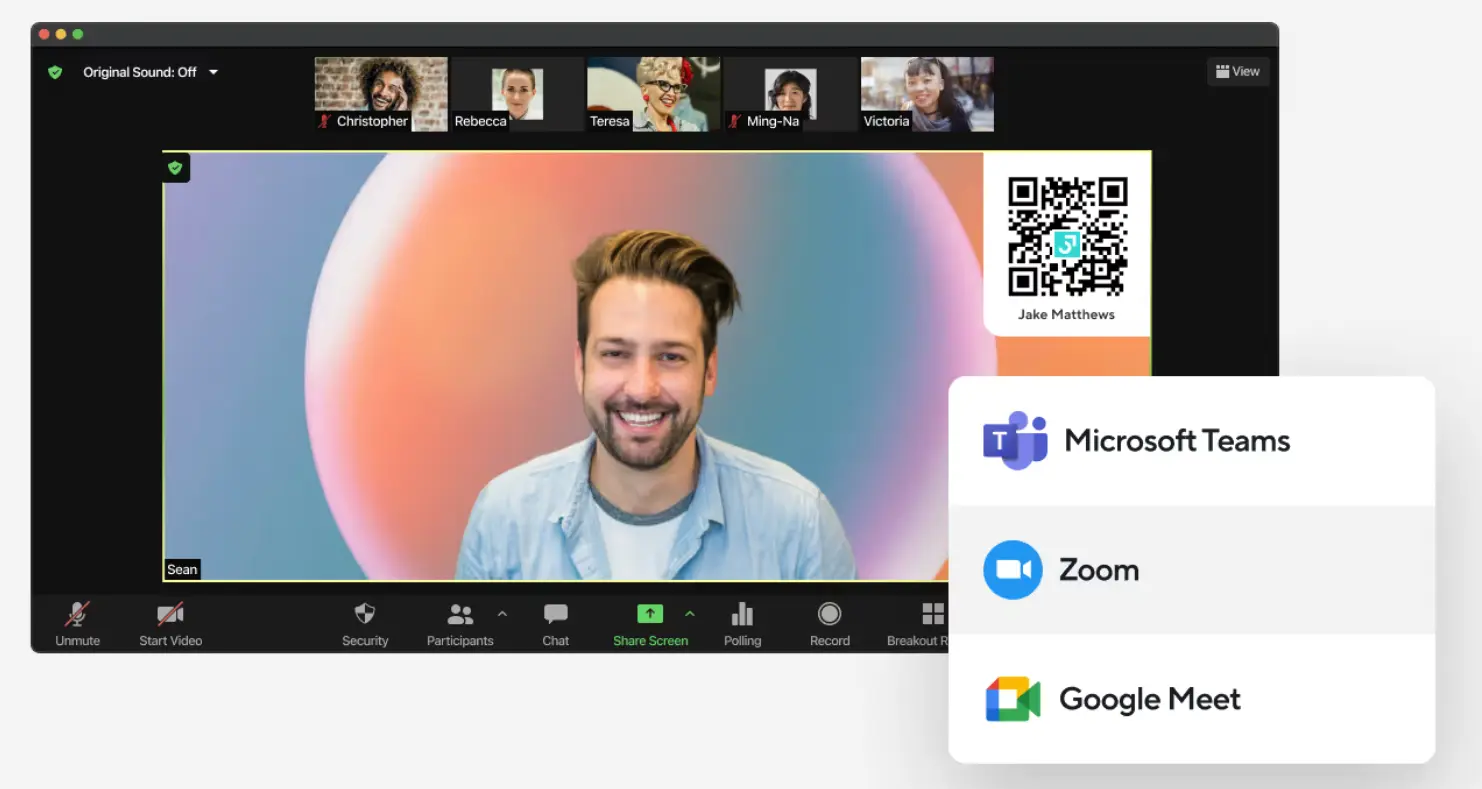Viewport: 1482px width, 789px height.
Task: Select Ming-Na's video thumbnail
Action: [790, 94]
